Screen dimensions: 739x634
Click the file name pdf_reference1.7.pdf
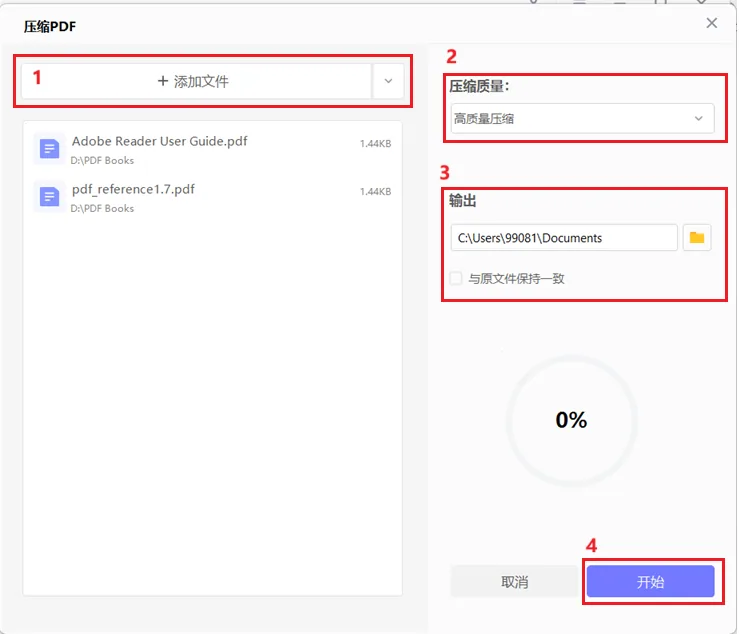(133, 189)
